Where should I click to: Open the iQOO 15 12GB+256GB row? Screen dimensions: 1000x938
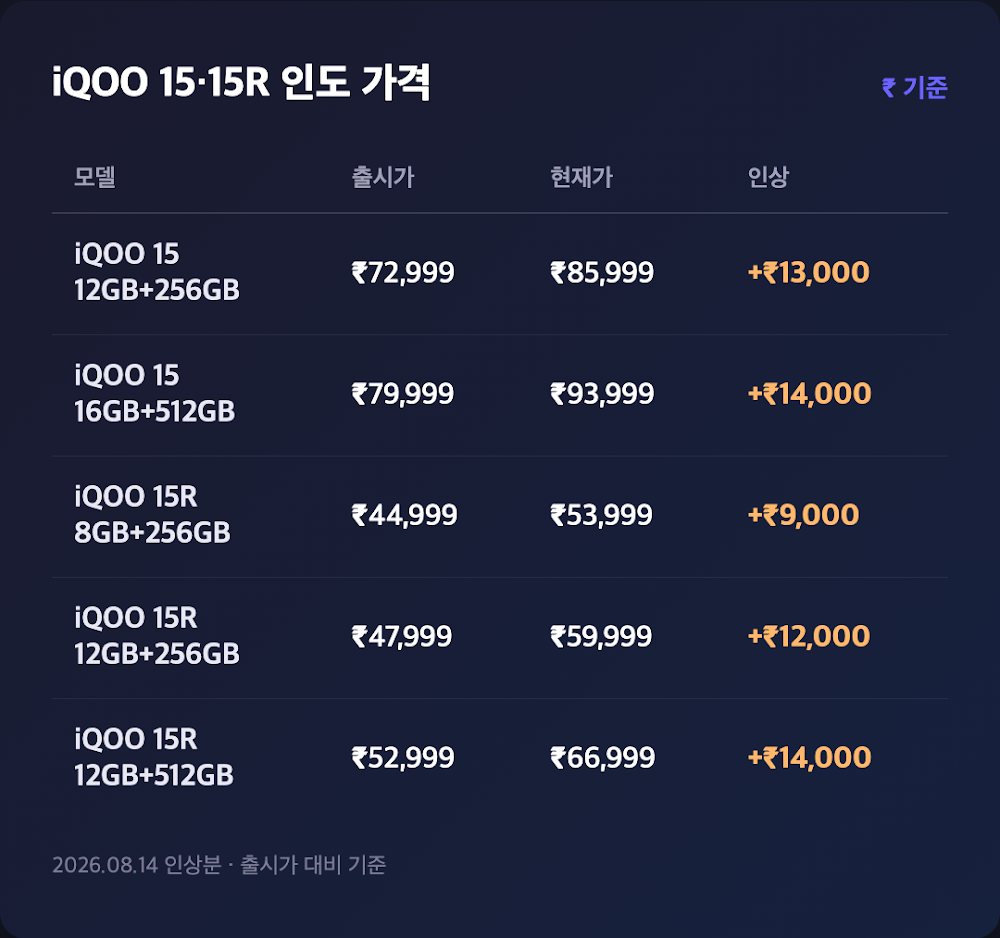point(500,274)
